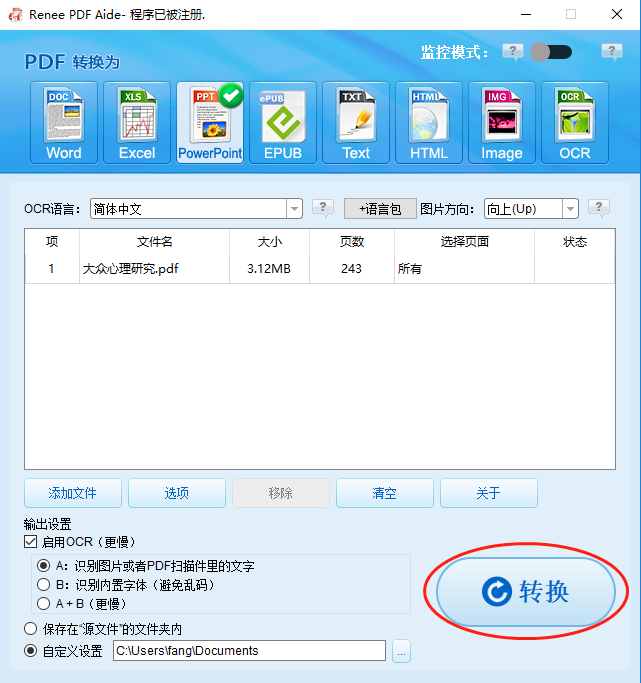Browse output folder with the ... button
Viewport: 641px width, 683px height.
click(x=401, y=651)
